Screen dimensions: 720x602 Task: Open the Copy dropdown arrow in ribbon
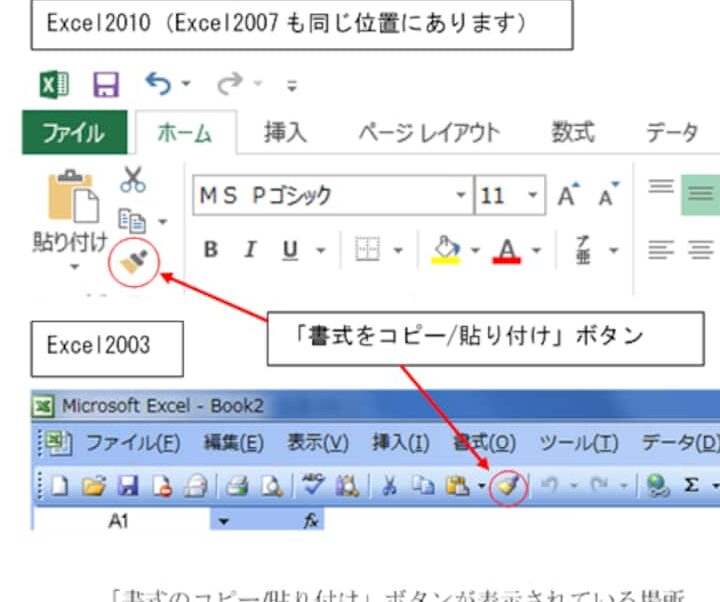click(163, 222)
